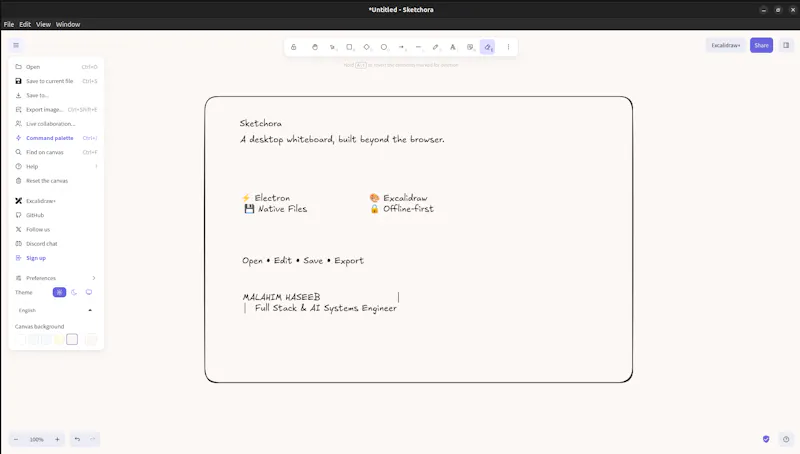Screen dimensions: 800x454
Task: Open the help question mark button
Action: click(x=786, y=439)
